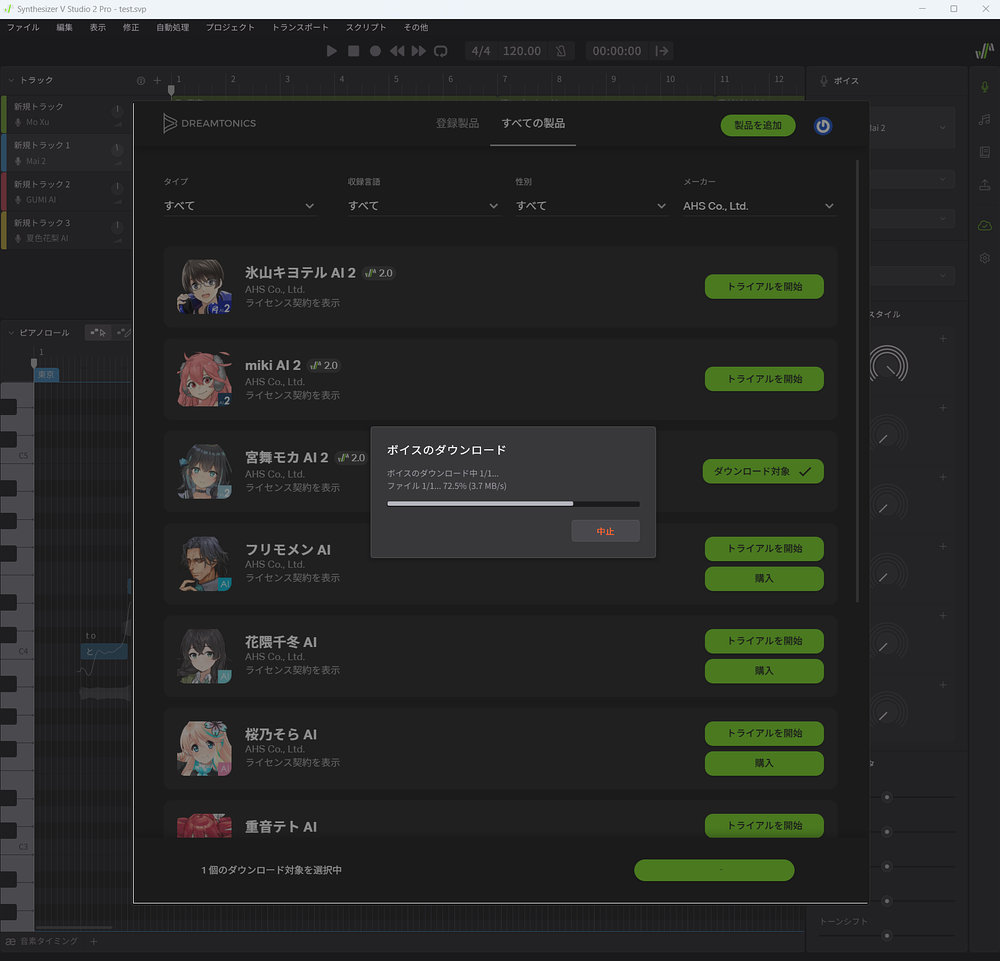Viewport: 1000px width, 961px height.
Task: Click the voice download progress bar
Action: coord(513,504)
